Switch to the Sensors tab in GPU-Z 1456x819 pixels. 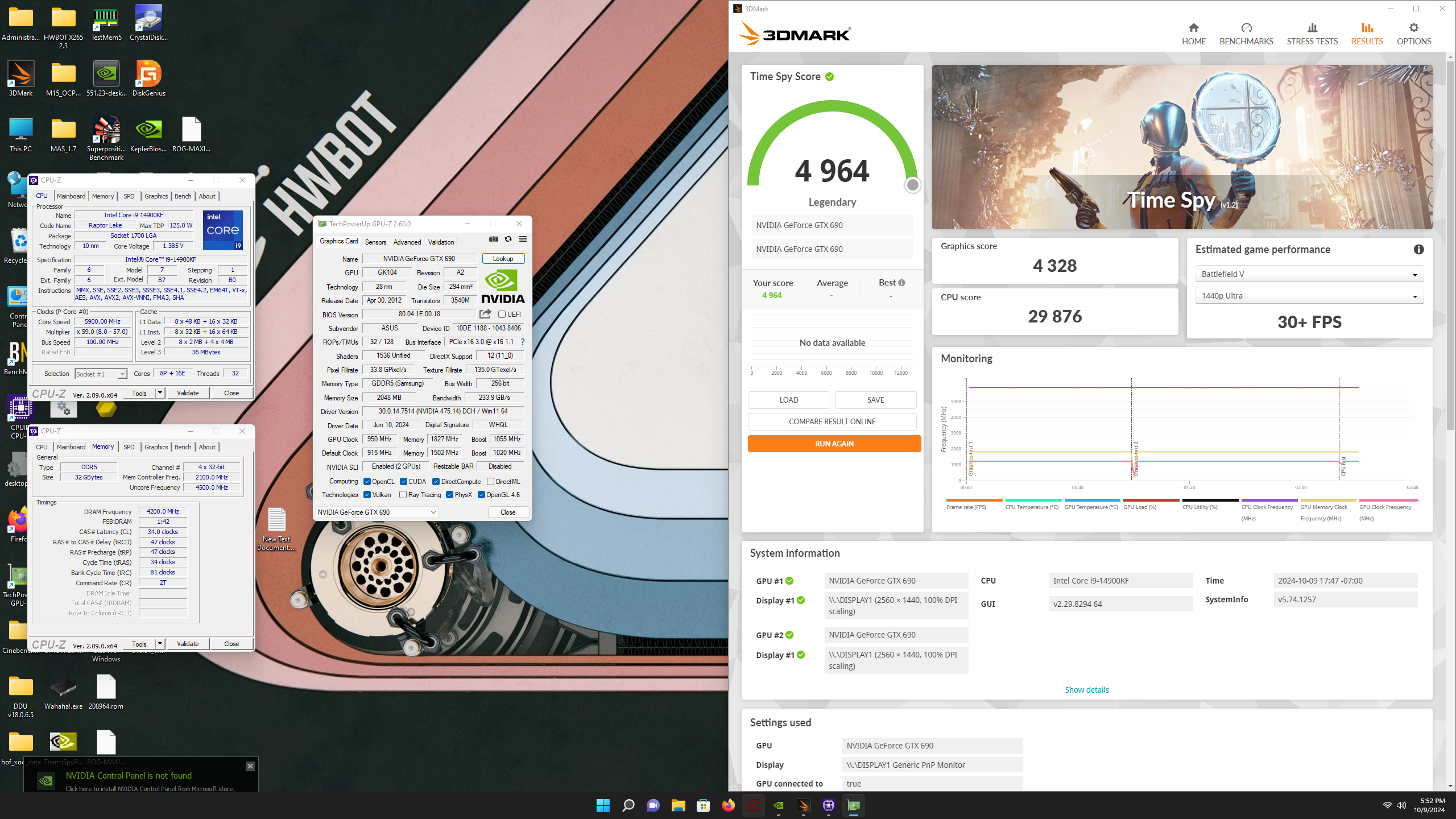point(375,242)
